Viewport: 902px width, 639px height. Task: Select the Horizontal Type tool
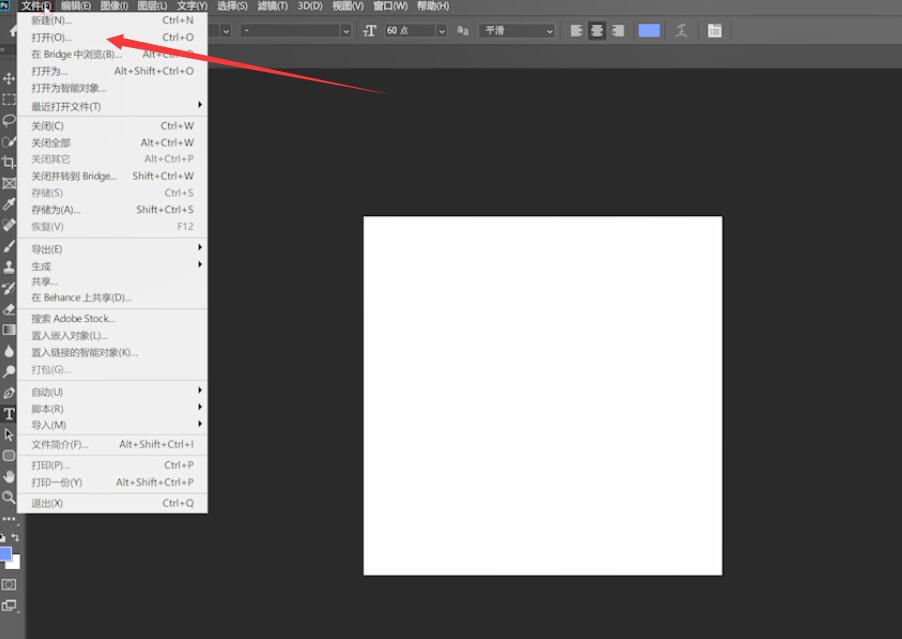pyautogui.click(x=9, y=414)
